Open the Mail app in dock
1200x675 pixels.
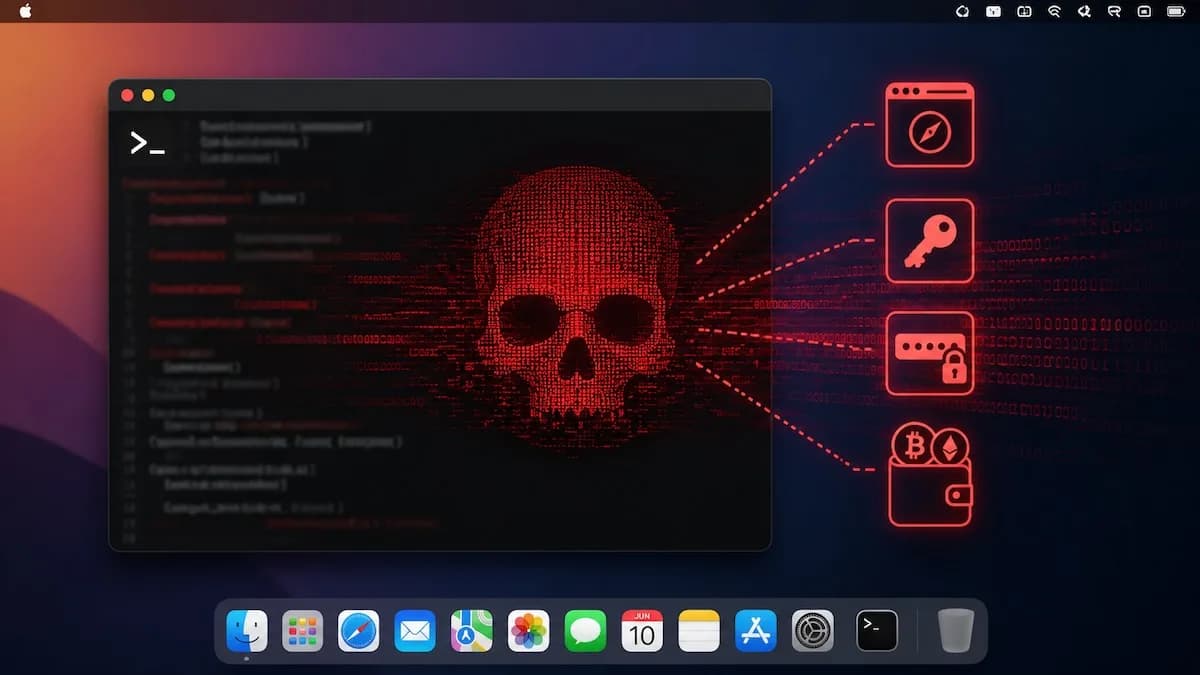[415, 631]
